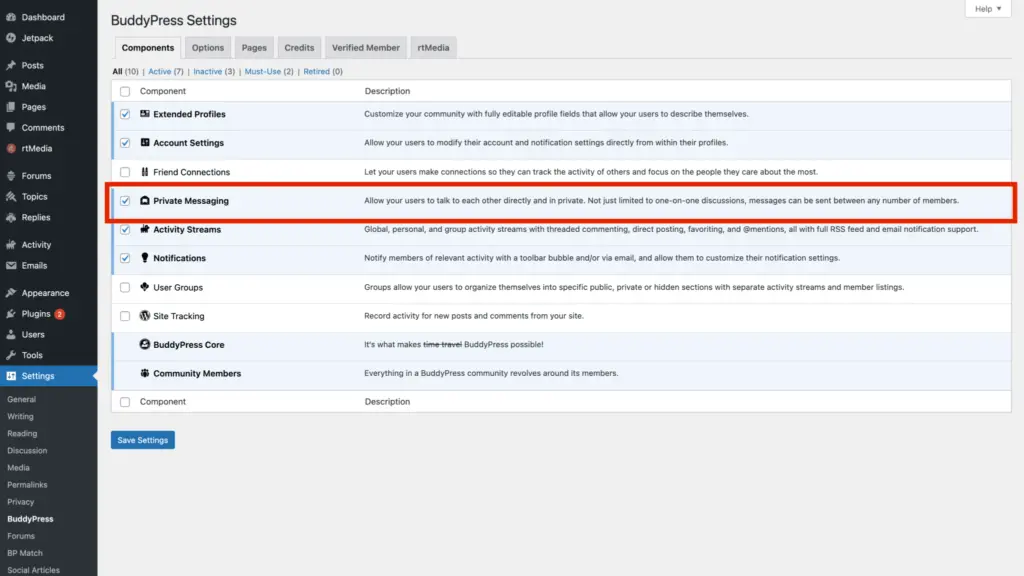Click the Posts pin icon
The image size is (1024, 576).
tap(11, 66)
